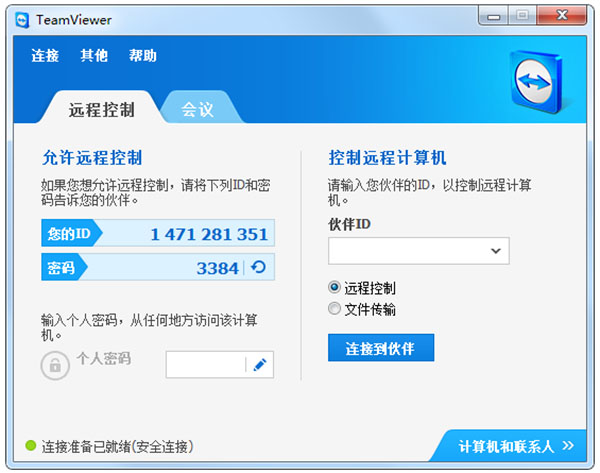Click the 控制远程计算机 heading
The height and width of the screenshot is (473, 600).
[387, 158]
